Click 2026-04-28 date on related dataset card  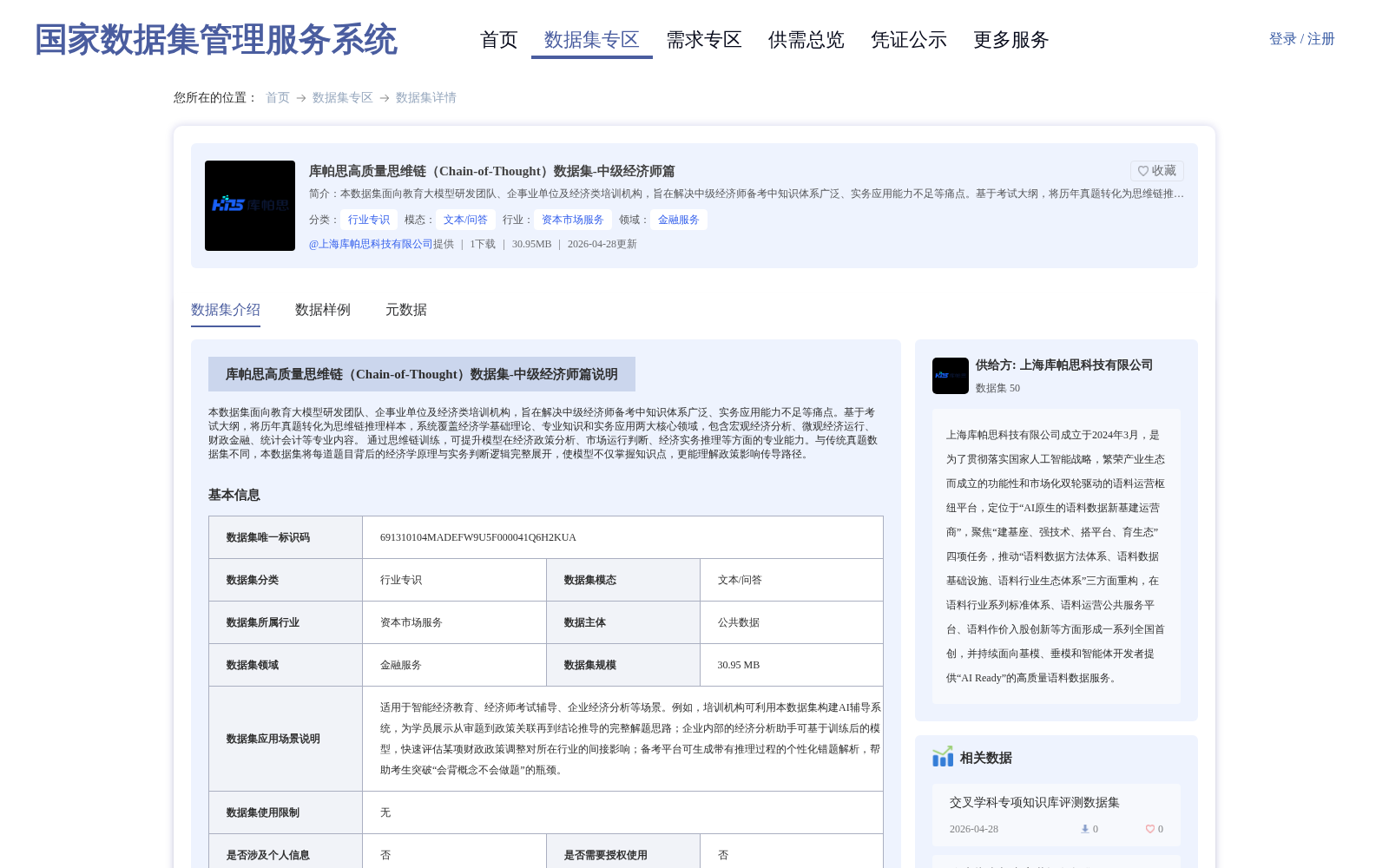pyautogui.click(x=974, y=829)
